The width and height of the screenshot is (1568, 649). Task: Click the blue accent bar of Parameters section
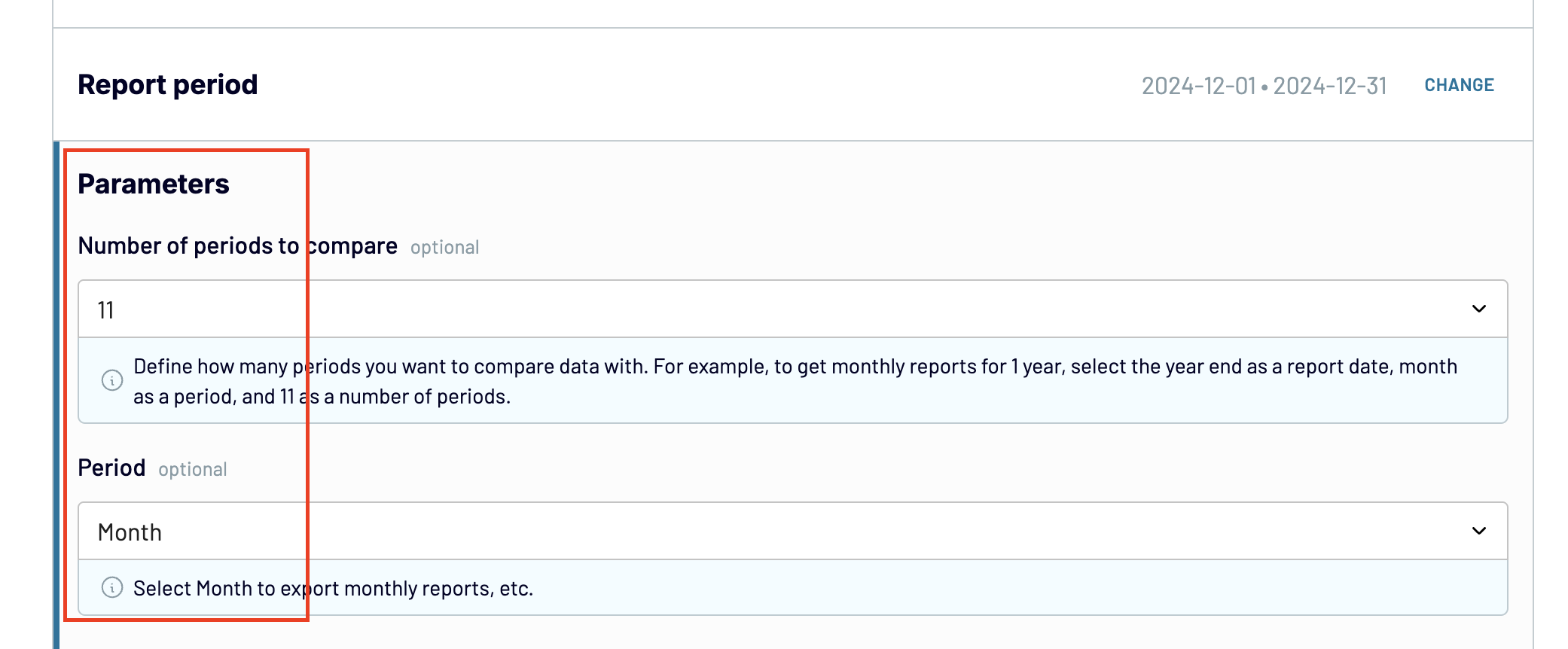click(56, 395)
